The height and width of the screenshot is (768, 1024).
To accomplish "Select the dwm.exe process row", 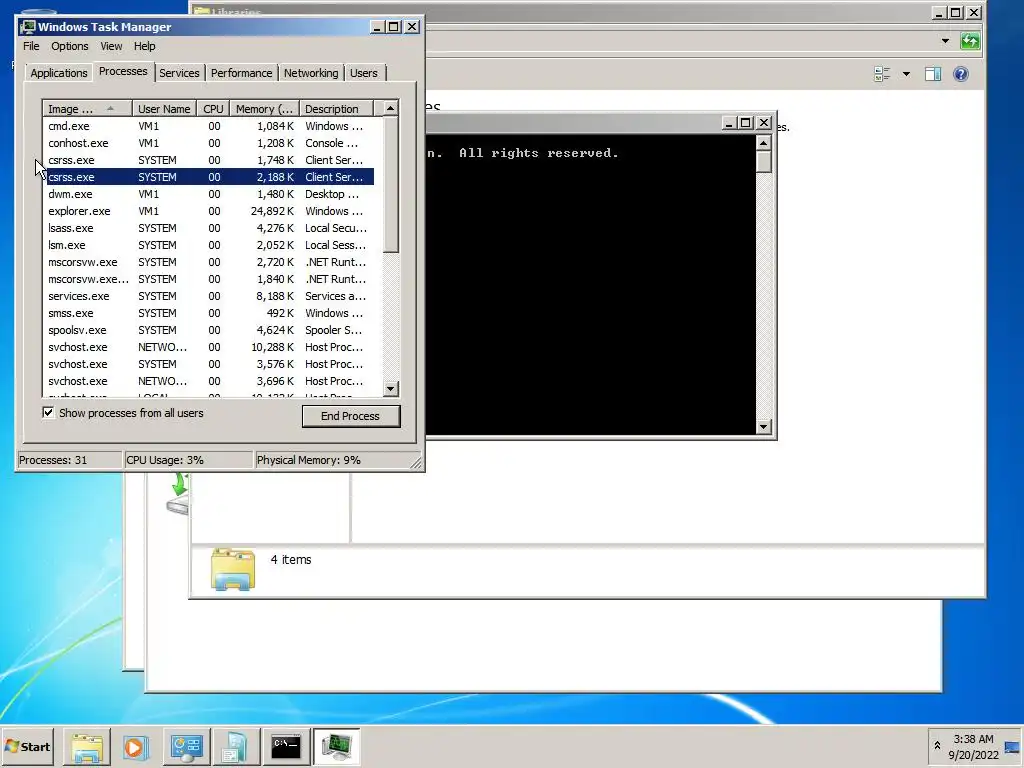I will point(209,194).
